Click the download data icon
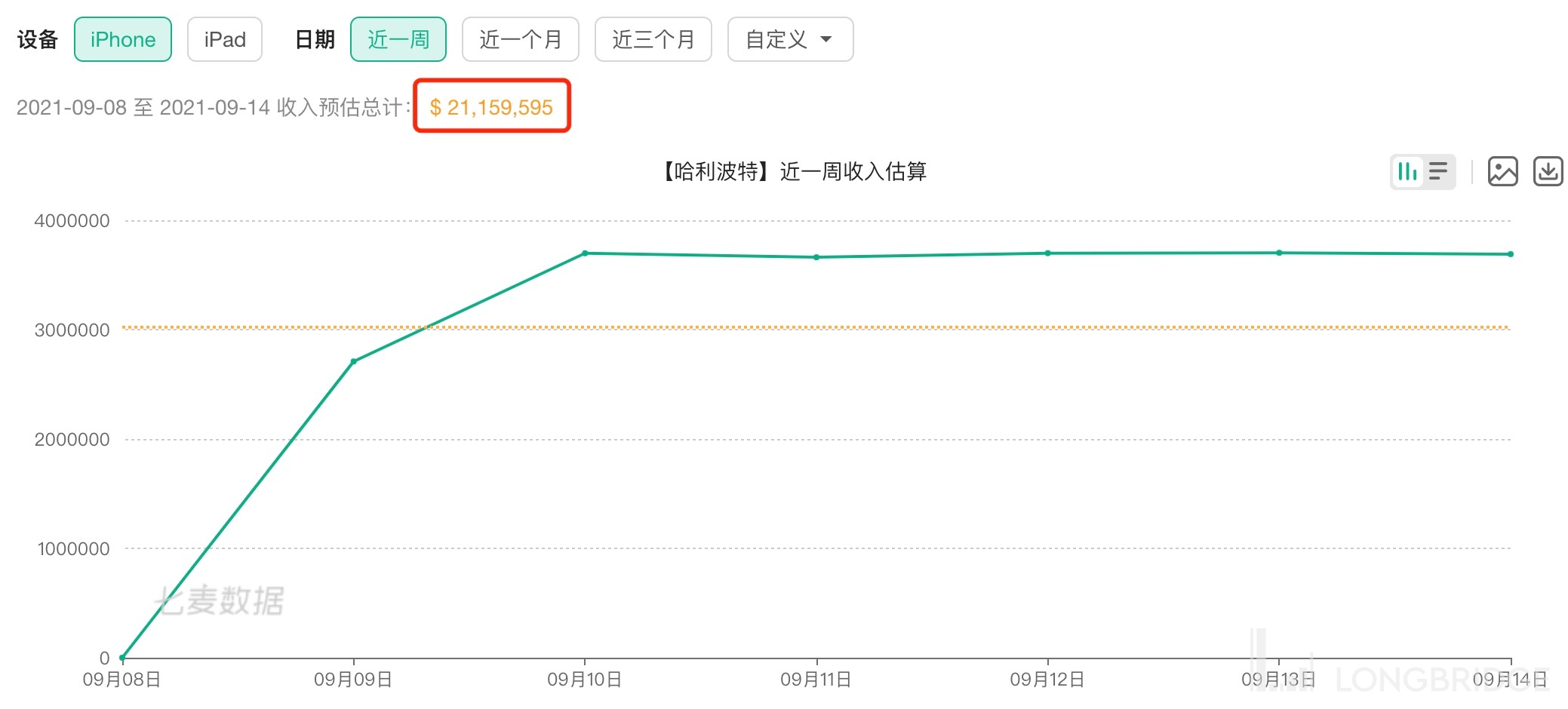This screenshot has width=1568, height=709. pos(1548,172)
